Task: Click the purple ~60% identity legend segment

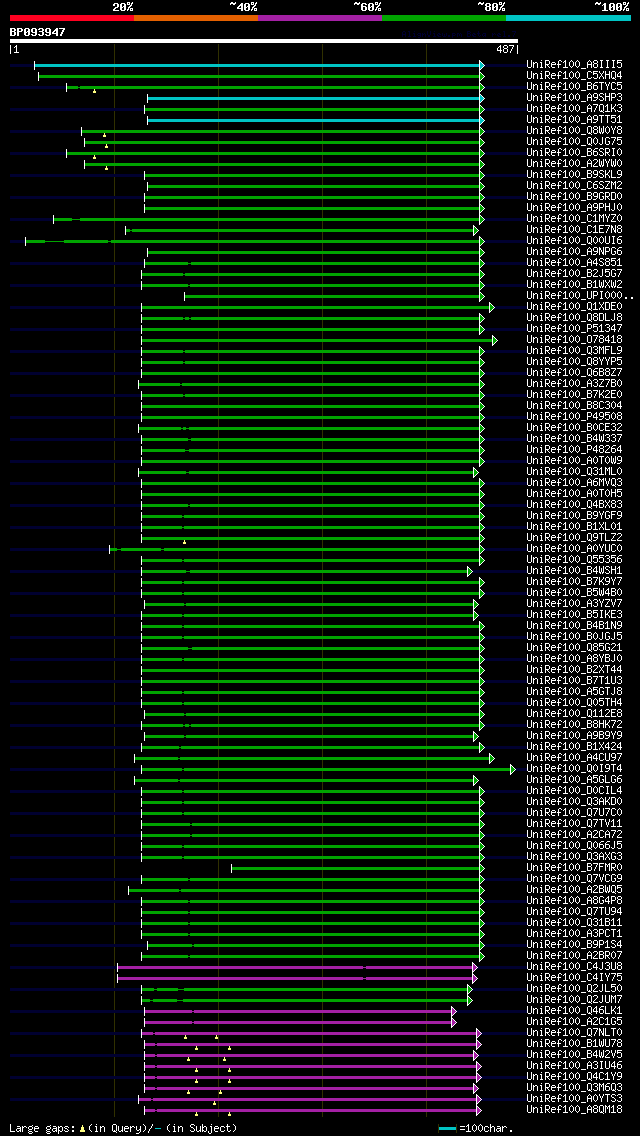Action: click(320, 17)
